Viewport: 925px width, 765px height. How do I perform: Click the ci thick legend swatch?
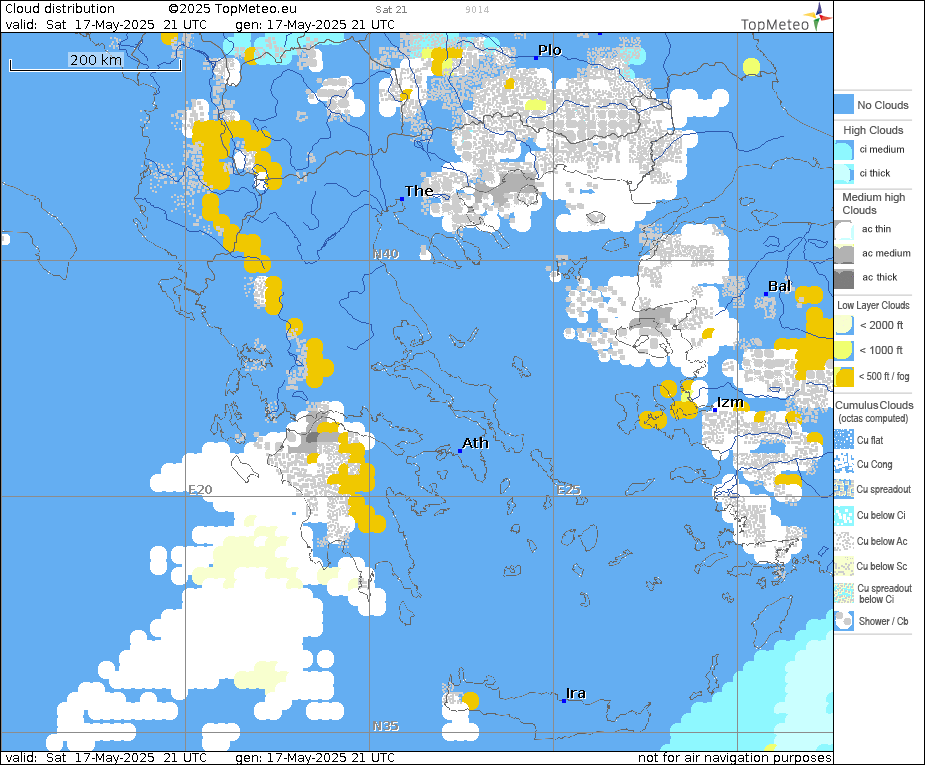(x=844, y=173)
